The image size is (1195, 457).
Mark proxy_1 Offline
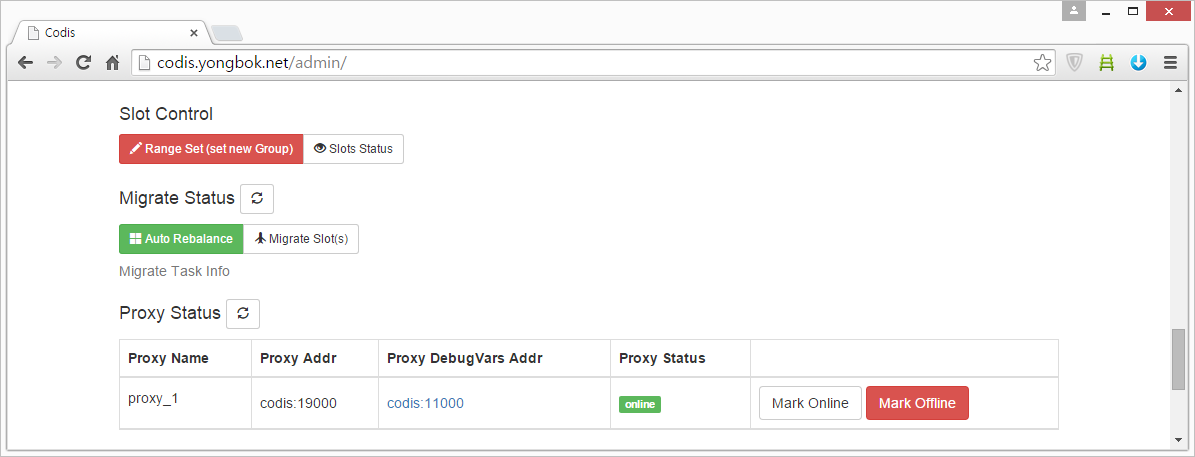tap(917, 403)
